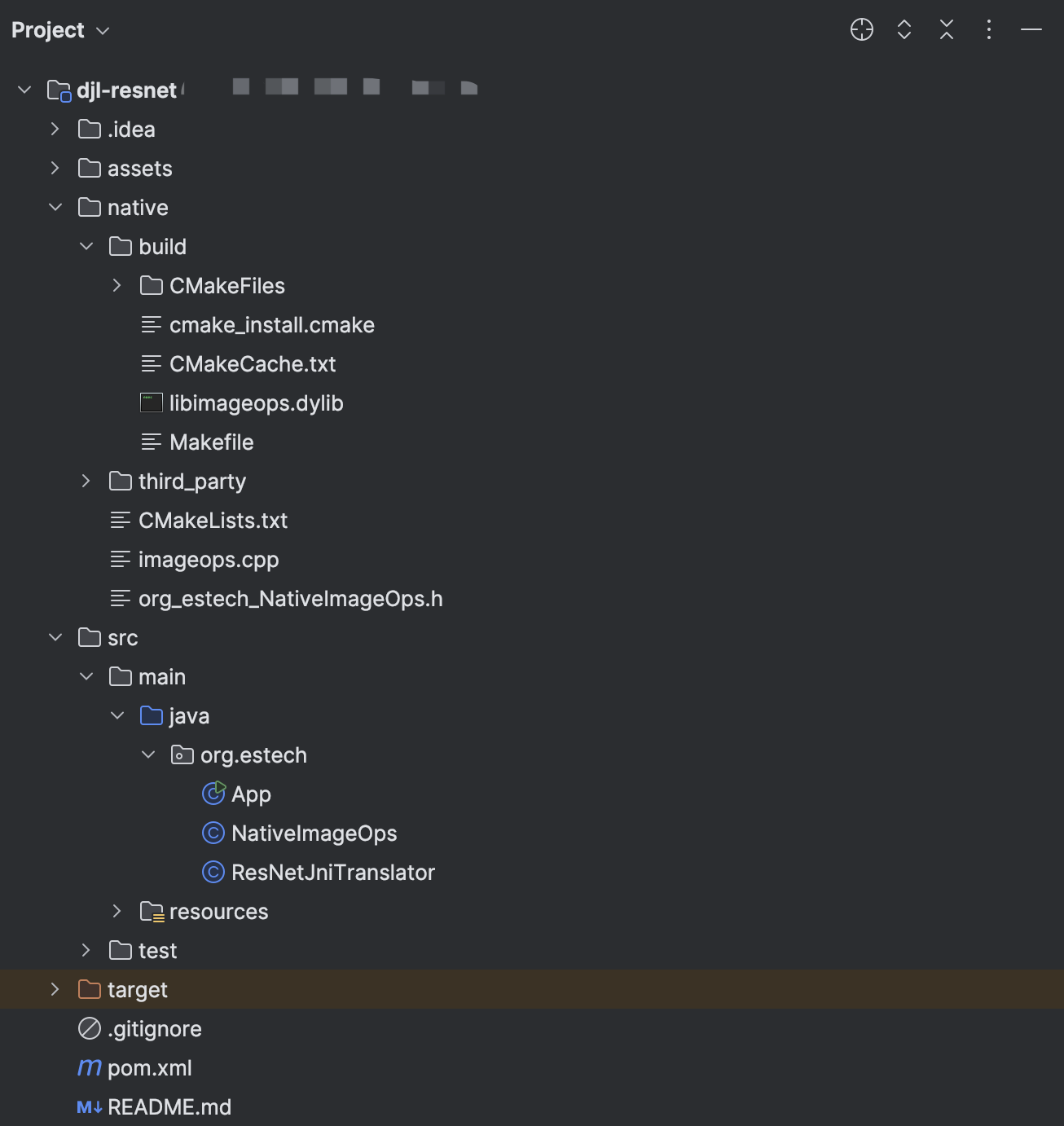The image size is (1064, 1126).
Task: Open CMakeLists.txt under native
Action: 213,520
